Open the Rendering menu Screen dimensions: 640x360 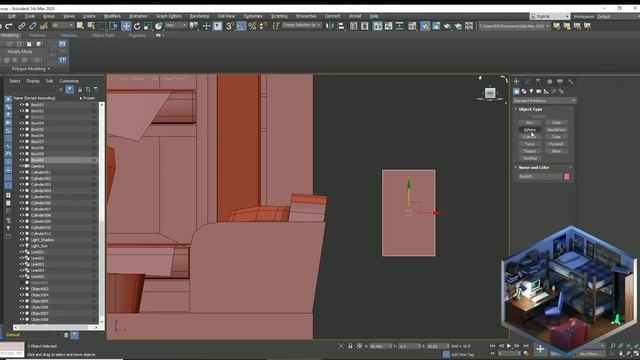(x=199, y=16)
